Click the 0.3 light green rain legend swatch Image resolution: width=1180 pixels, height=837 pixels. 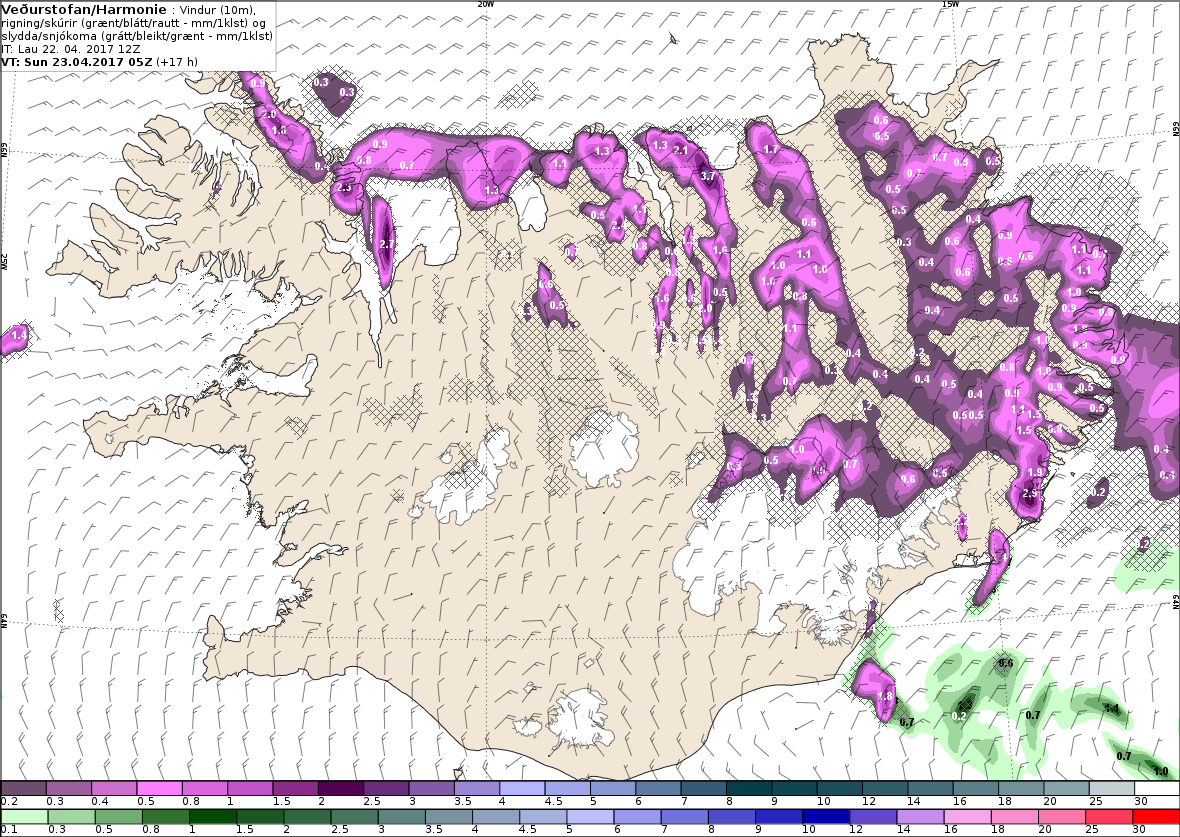71,817
